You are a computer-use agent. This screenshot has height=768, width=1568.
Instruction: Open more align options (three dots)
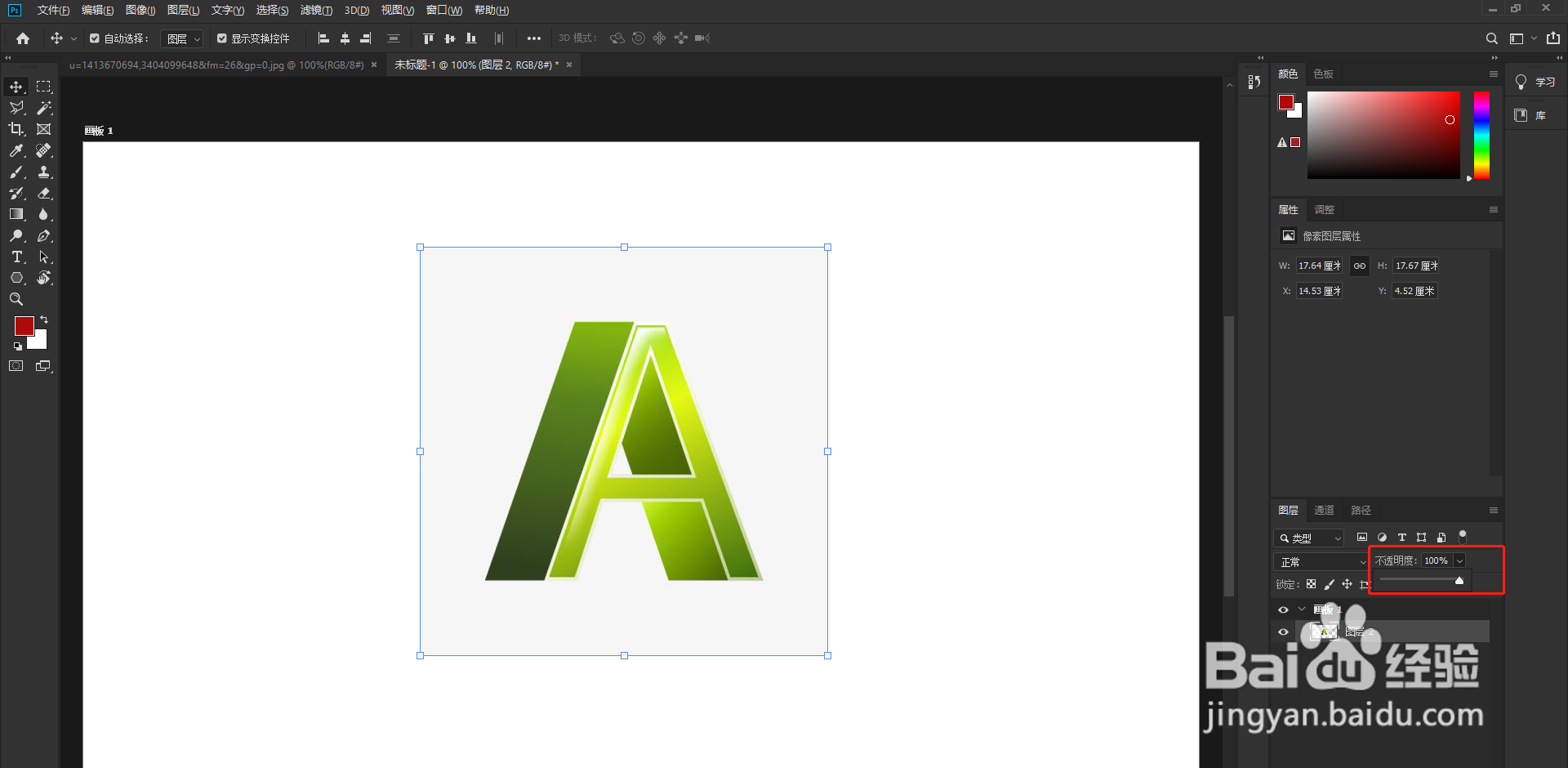pyautogui.click(x=534, y=38)
